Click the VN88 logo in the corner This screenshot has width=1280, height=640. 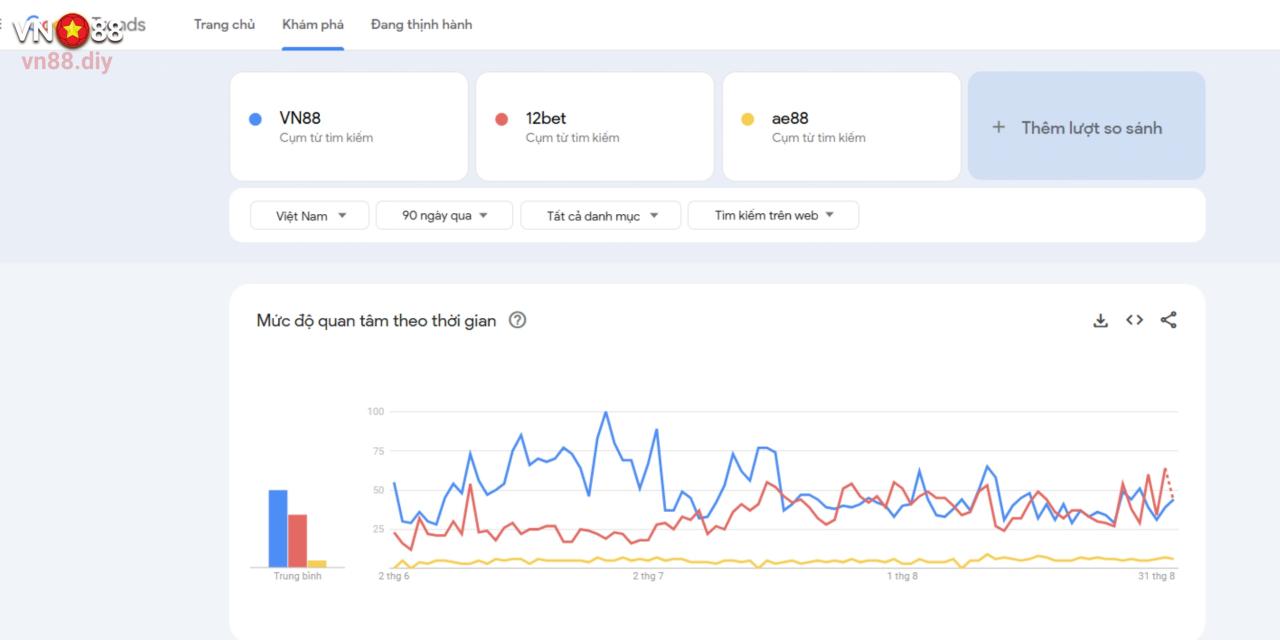click(x=68, y=31)
